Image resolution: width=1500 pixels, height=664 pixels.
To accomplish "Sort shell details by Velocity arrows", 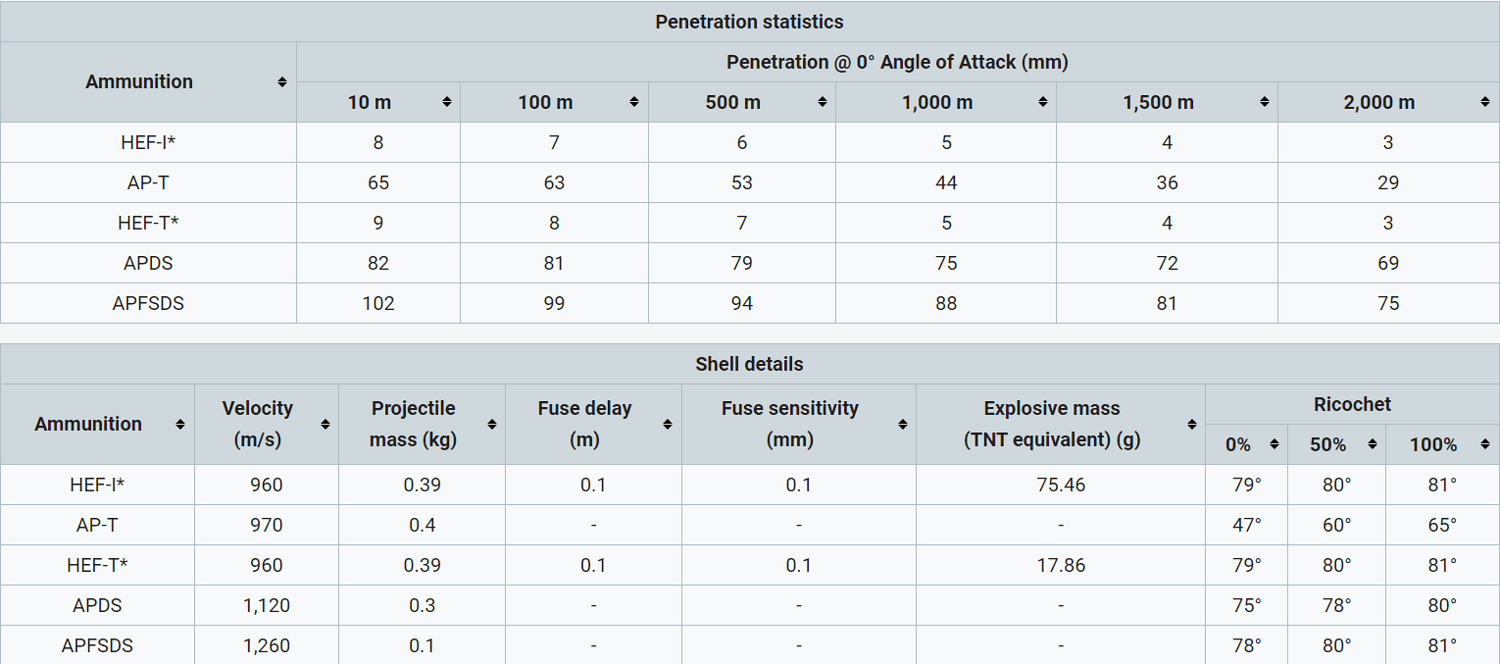I will 325,424.
